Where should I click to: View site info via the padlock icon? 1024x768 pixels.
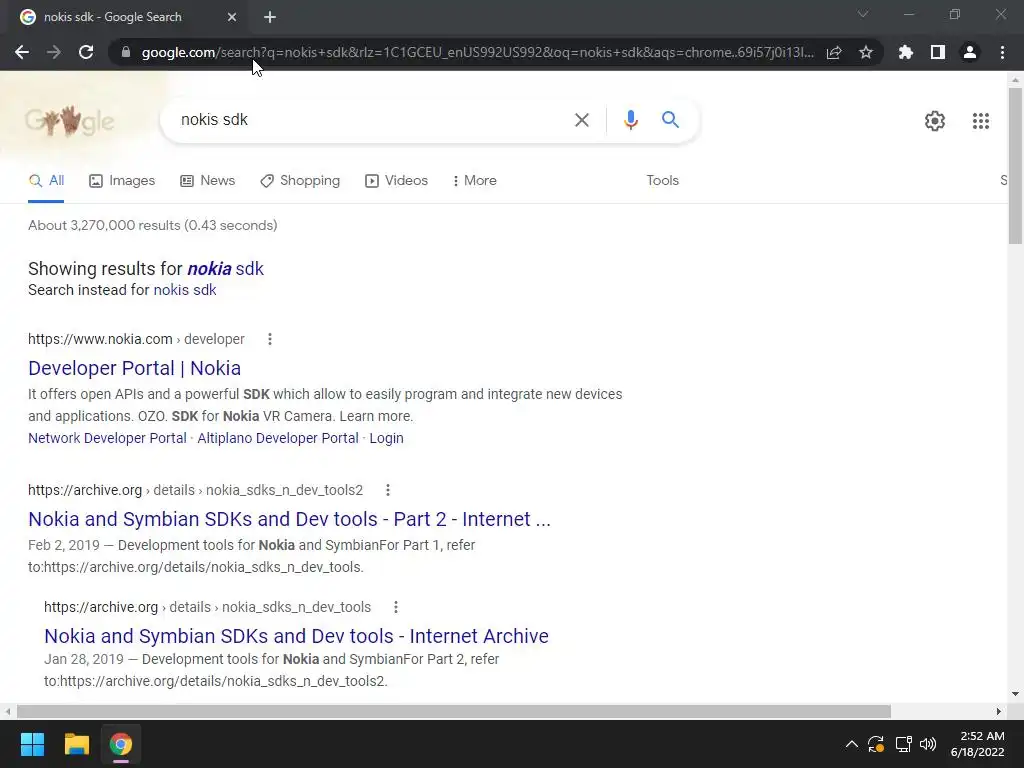coord(125,52)
